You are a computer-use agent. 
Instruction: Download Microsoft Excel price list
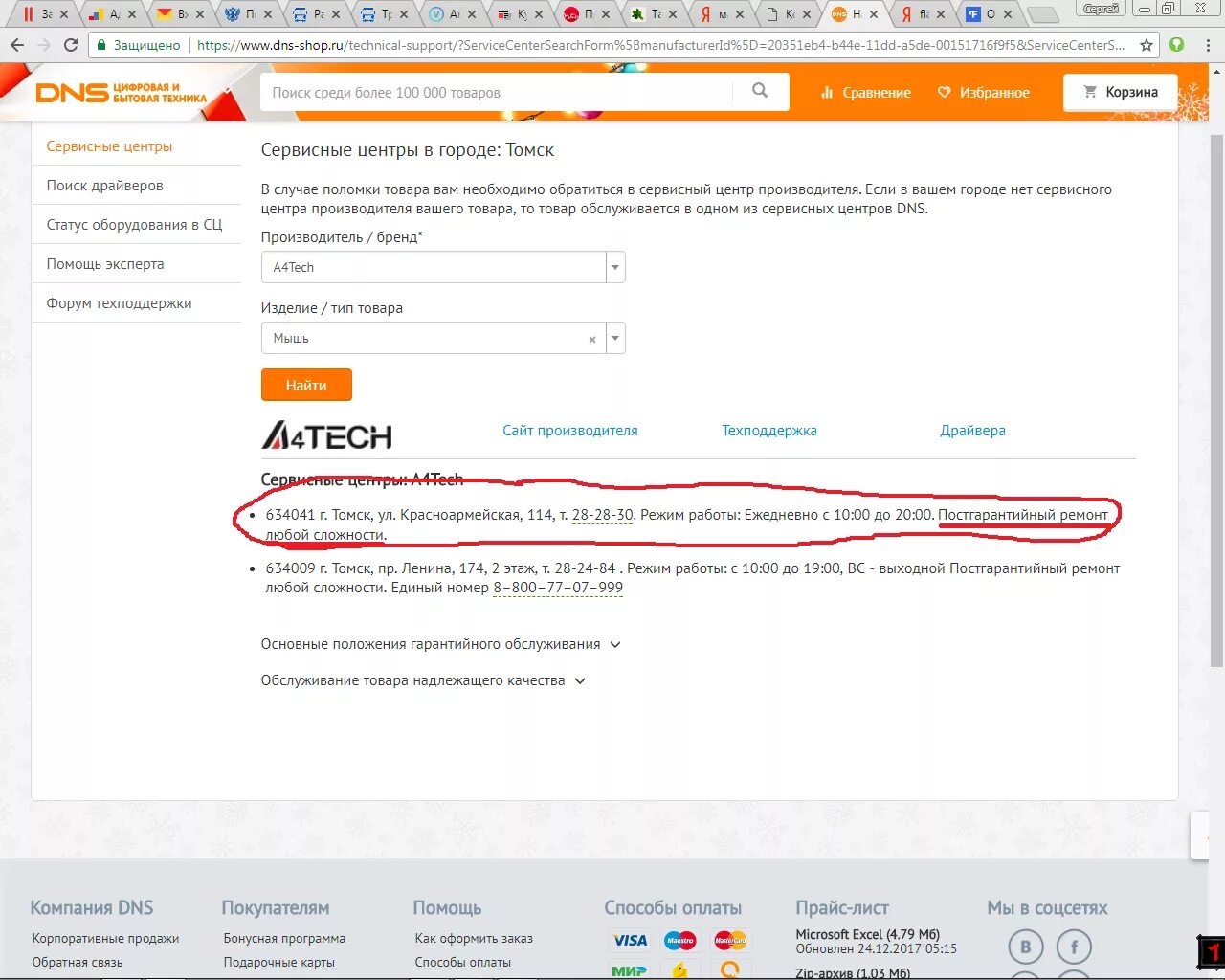(868, 934)
